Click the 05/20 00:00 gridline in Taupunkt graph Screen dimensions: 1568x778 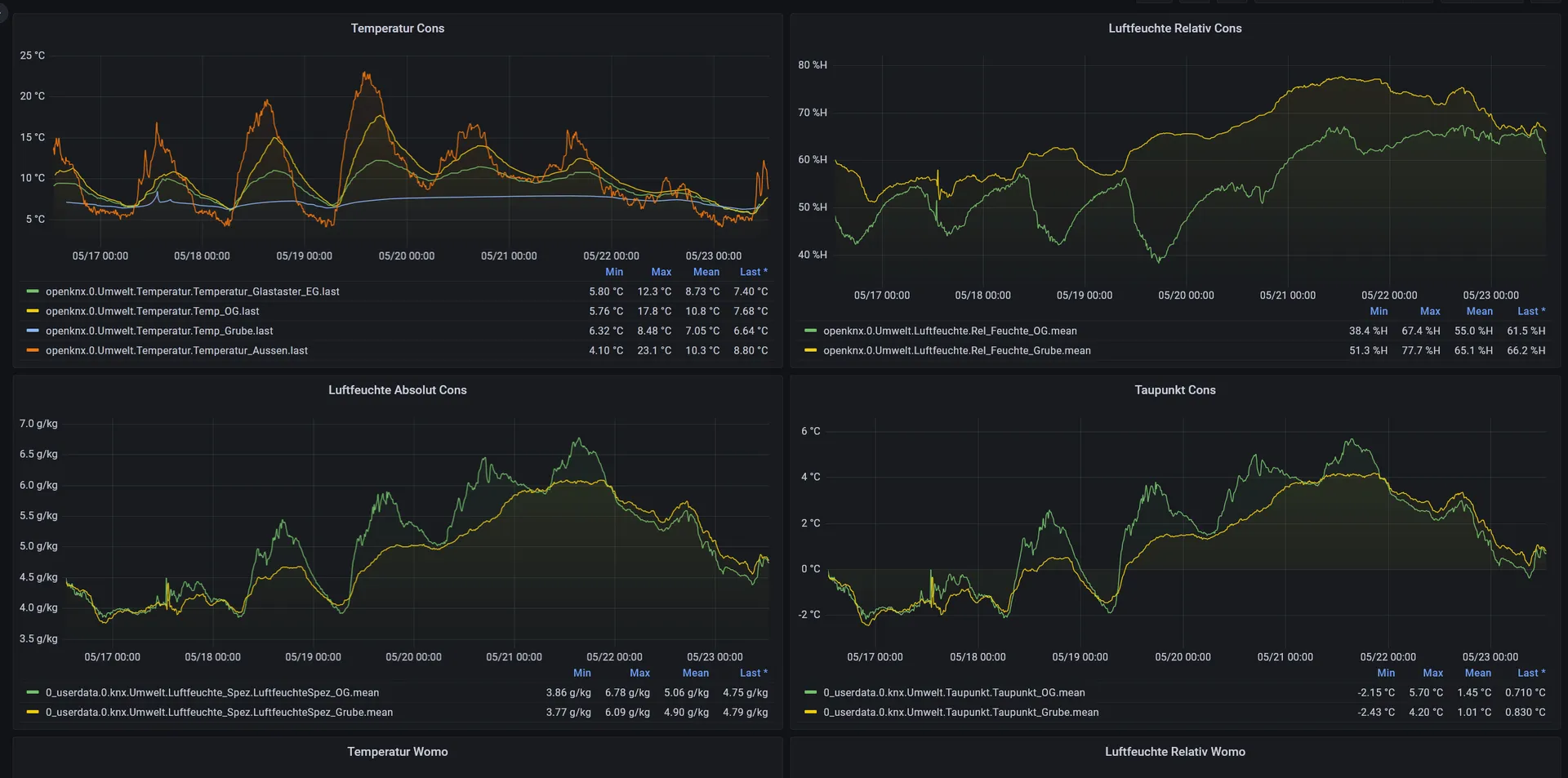(x=1183, y=531)
